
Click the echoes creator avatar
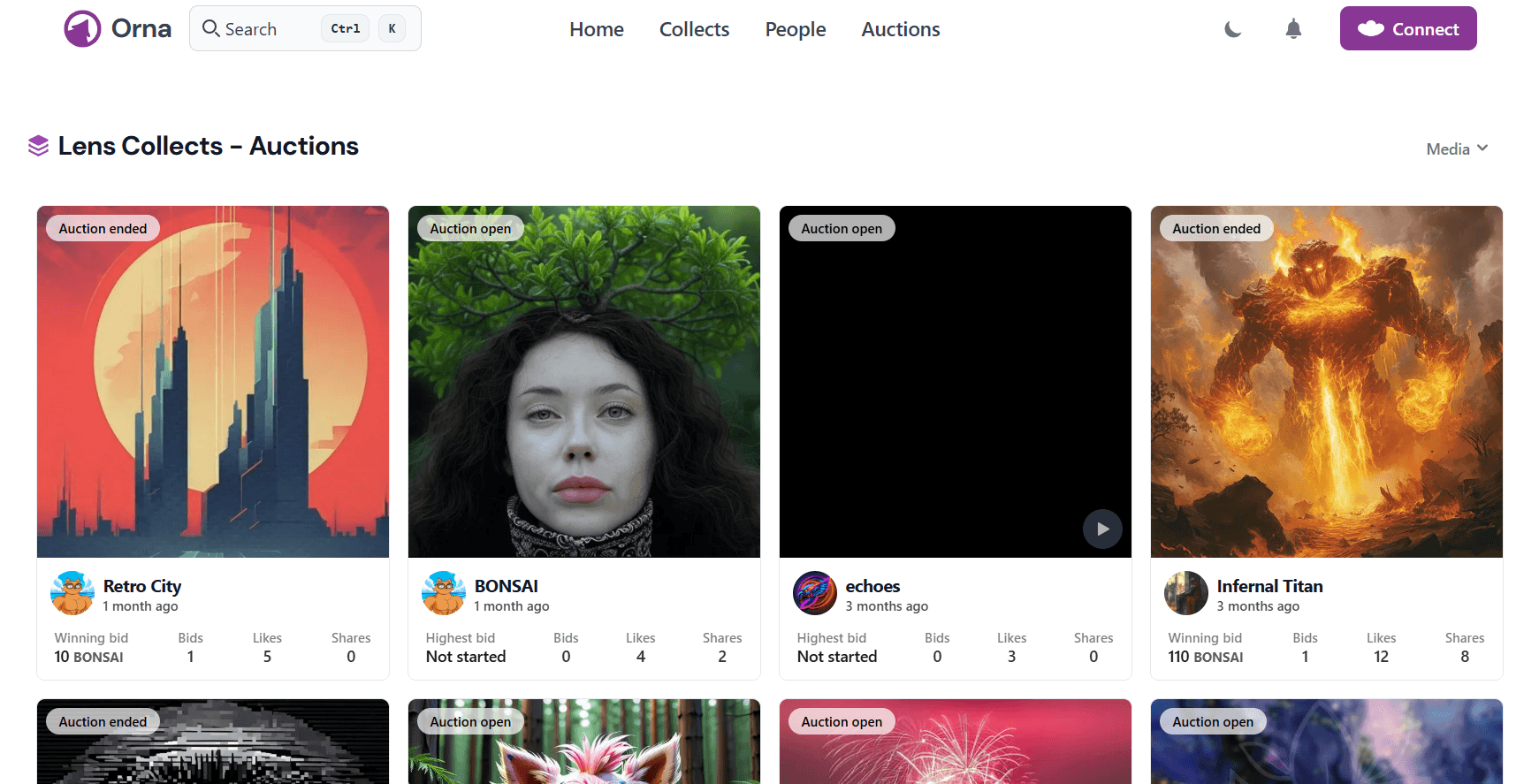[815, 593]
